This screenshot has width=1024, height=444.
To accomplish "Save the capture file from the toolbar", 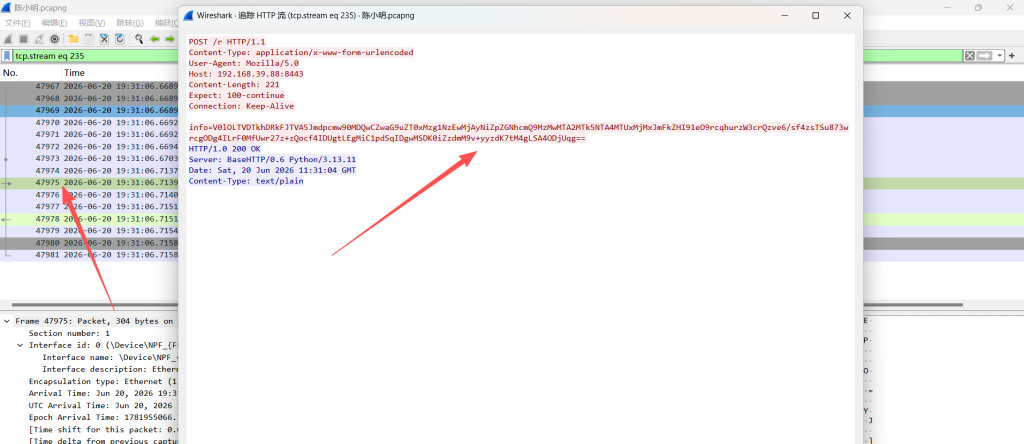I will click(x=89, y=39).
